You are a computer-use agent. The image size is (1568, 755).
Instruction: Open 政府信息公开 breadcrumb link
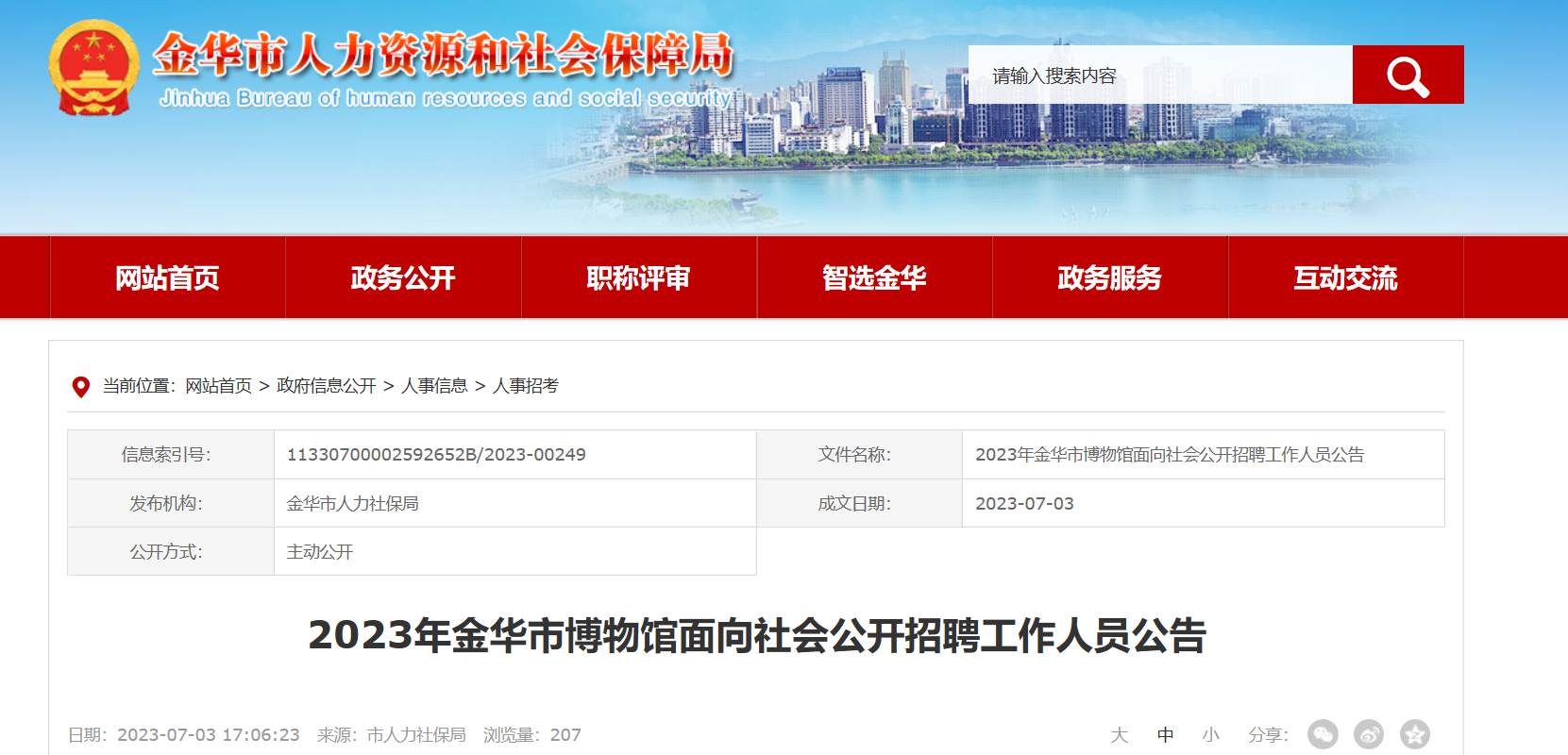coord(327,386)
